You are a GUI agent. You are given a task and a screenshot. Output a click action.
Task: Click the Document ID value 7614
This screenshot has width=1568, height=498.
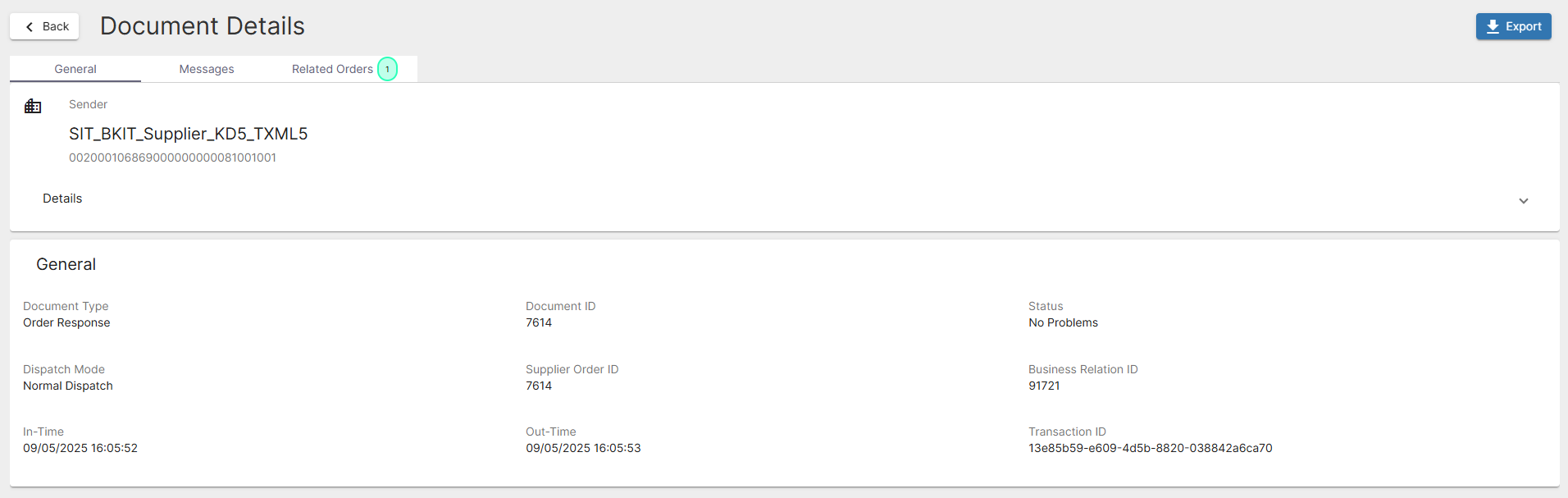539,322
